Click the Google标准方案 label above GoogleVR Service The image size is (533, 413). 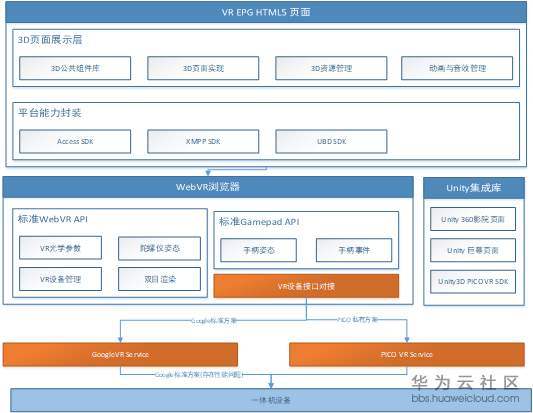213,321
